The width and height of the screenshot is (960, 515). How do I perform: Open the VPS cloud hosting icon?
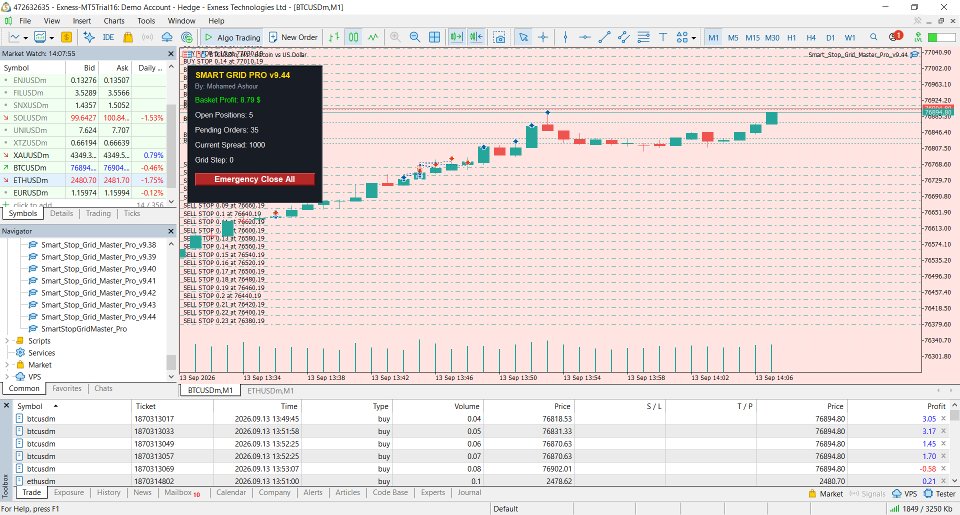tap(167, 37)
